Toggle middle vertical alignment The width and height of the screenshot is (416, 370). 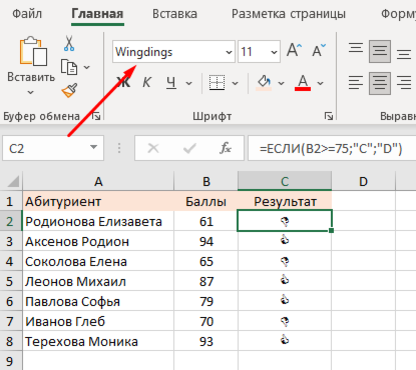pos(380,51)
